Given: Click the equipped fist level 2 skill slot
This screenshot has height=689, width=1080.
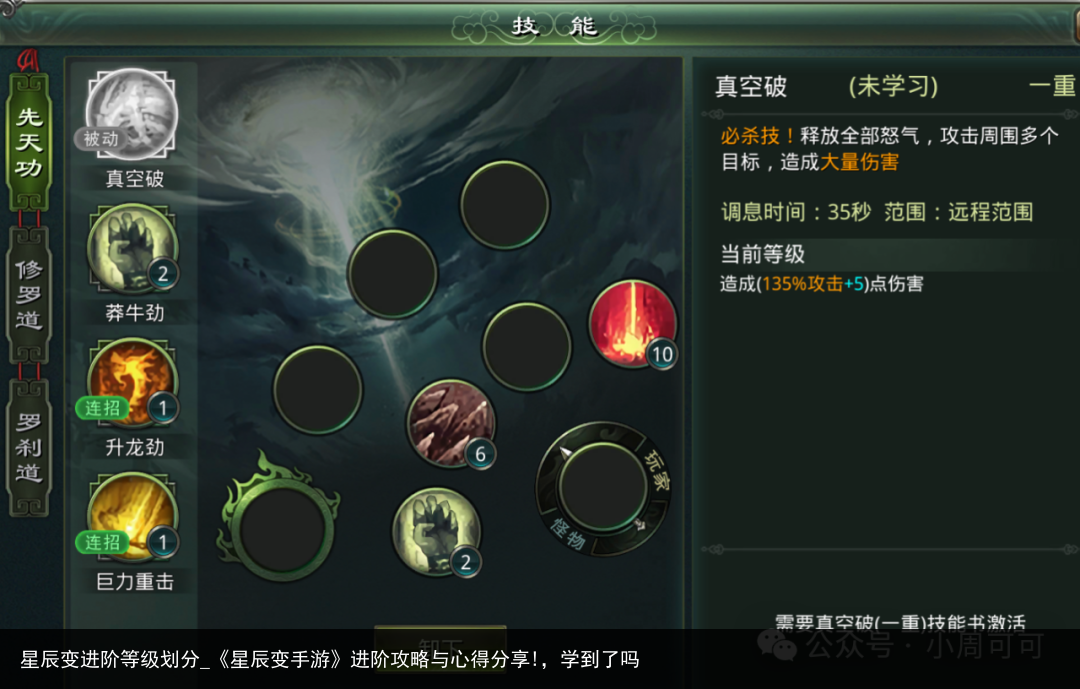Looking at the screenshot, I should 437,531.
